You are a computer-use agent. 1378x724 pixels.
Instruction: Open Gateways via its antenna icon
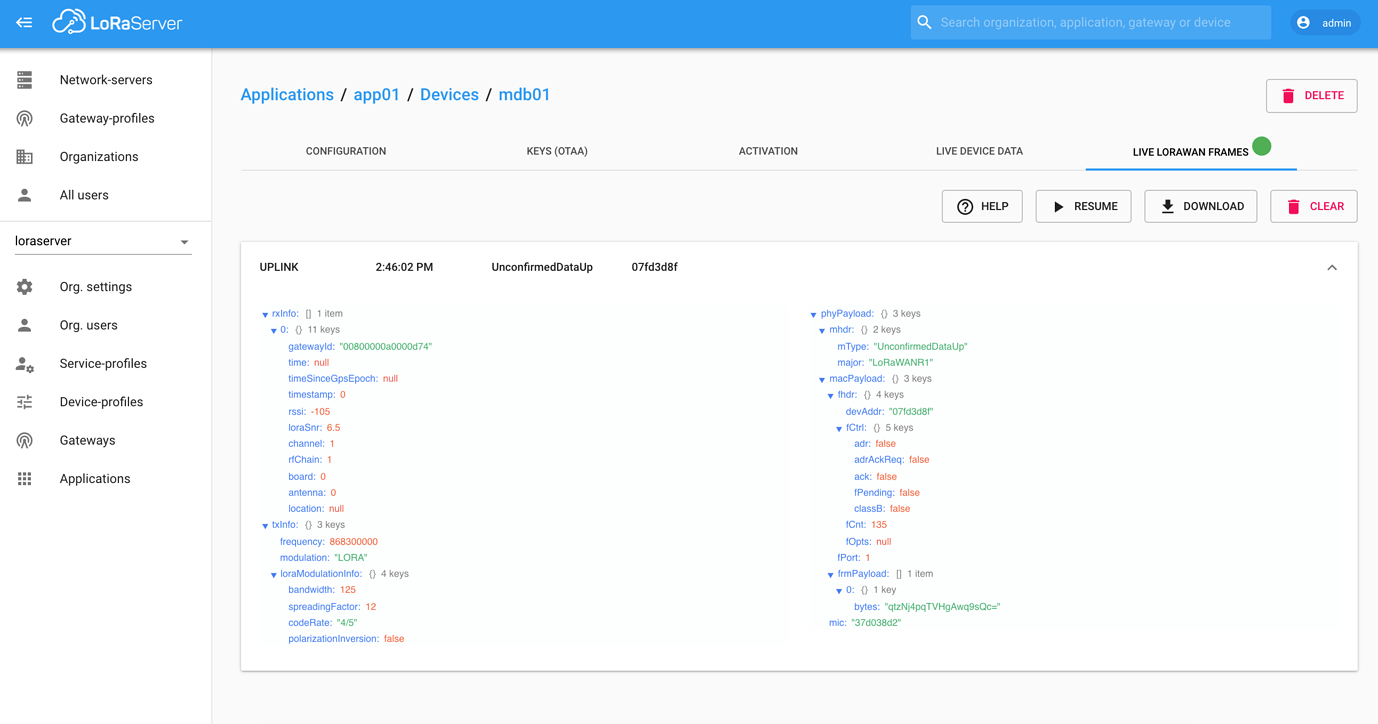pos(24,440)
